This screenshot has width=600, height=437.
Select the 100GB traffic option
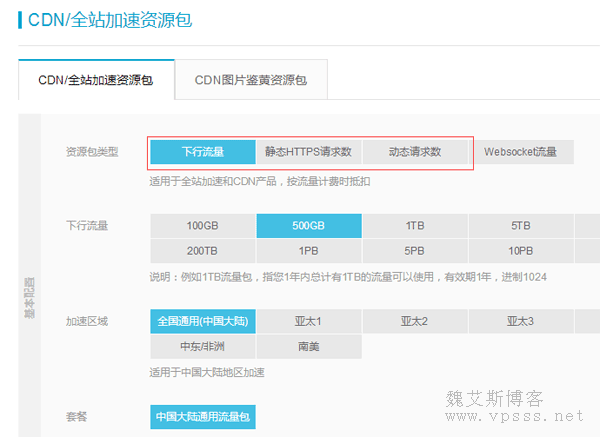coord(202,226)
